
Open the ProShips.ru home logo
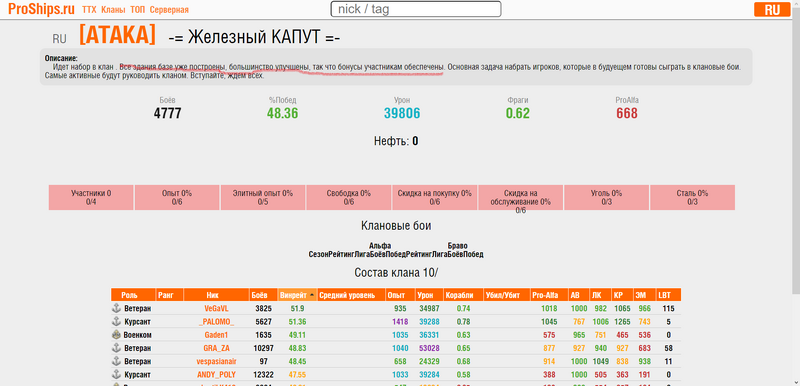click(x=41, y=9)
